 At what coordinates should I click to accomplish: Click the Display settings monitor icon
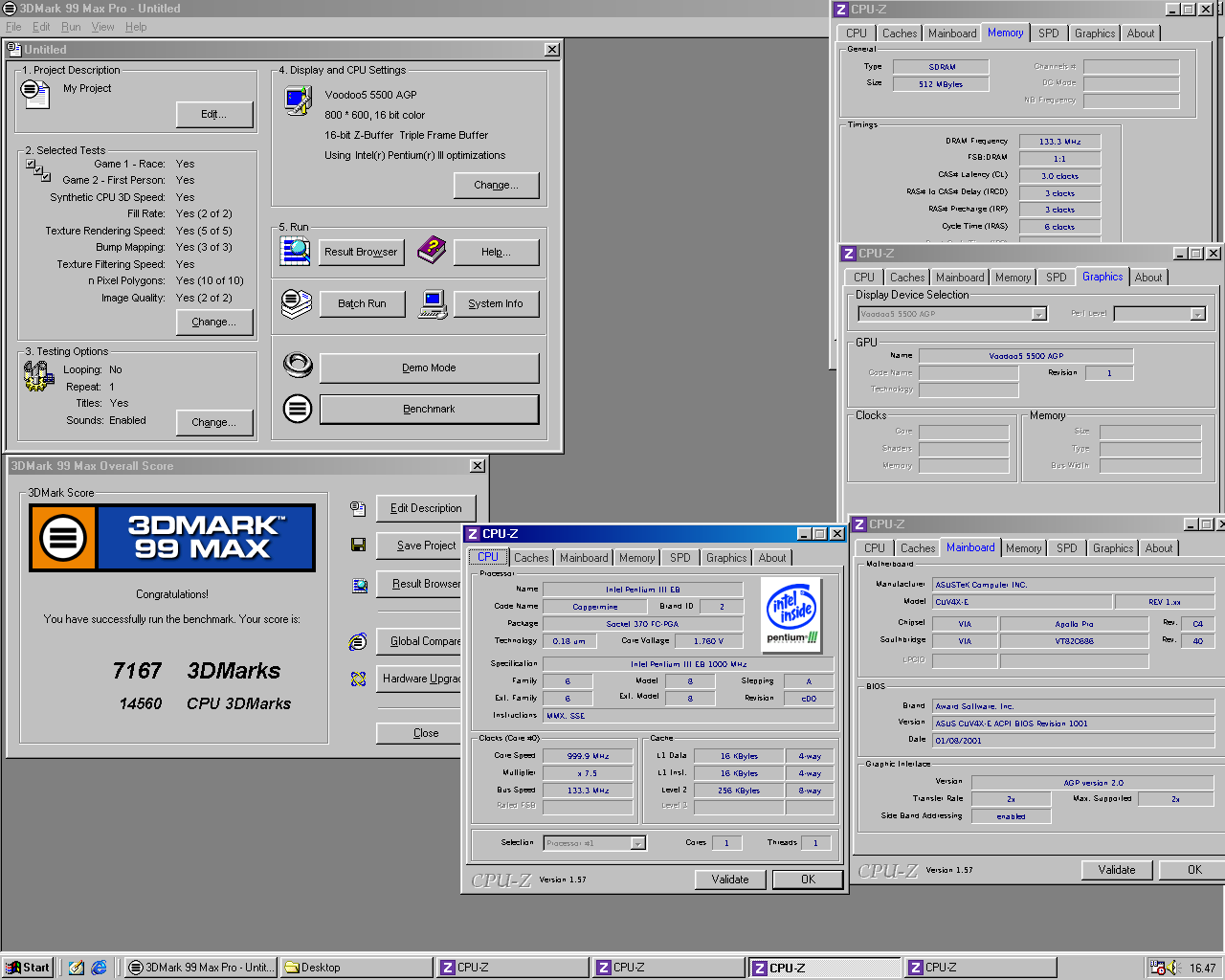[x=299, y=100]
